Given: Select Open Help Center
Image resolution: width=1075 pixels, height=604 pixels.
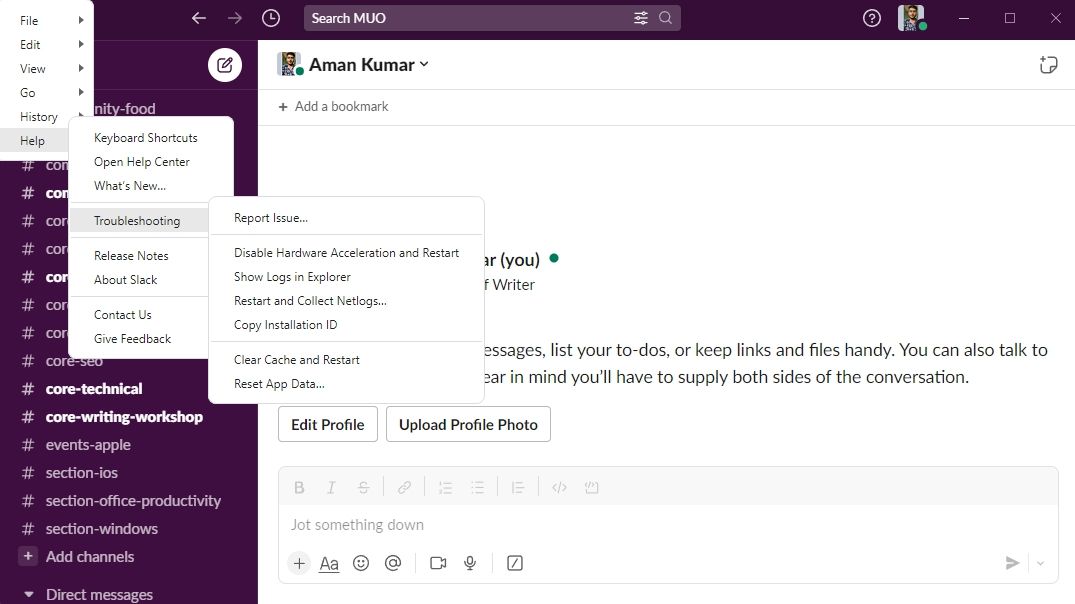Looking at the screenshot, I should tap(141, 162).
